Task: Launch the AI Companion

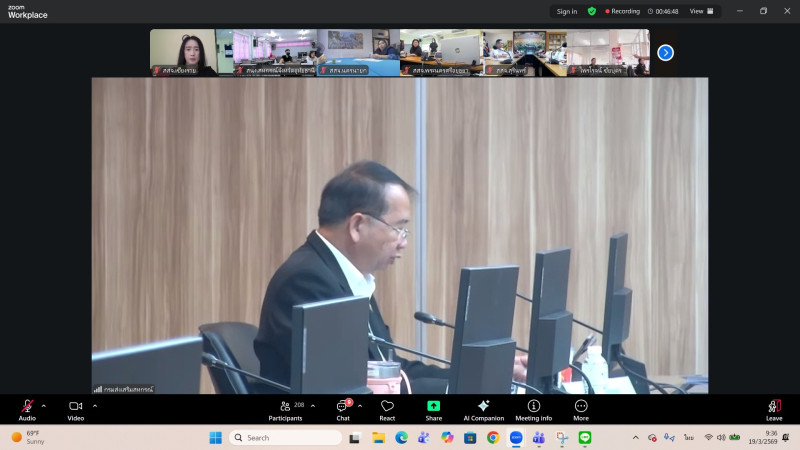Action: pos(483,408)
